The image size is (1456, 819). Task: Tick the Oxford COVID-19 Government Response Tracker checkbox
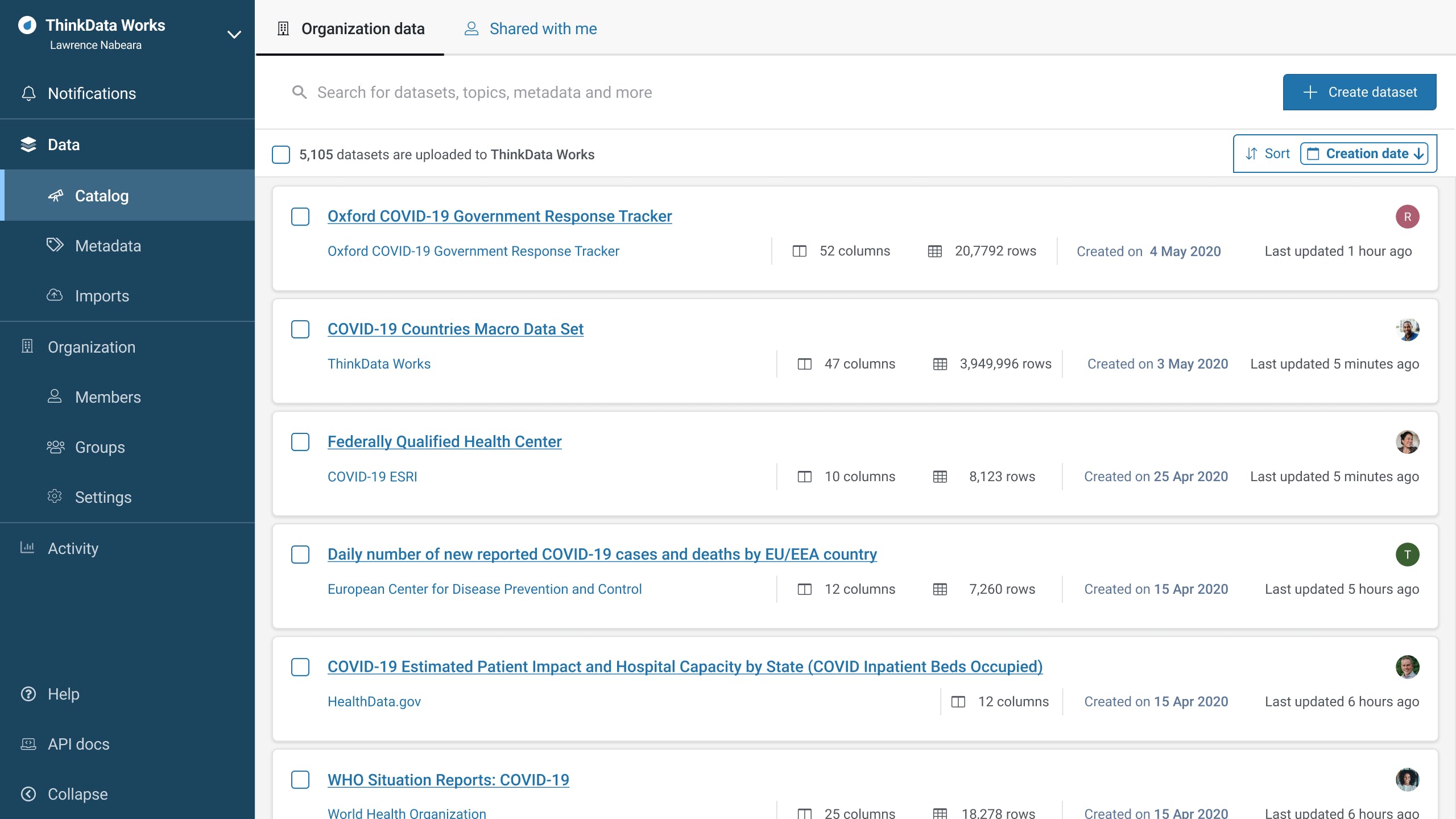(300, 217)
